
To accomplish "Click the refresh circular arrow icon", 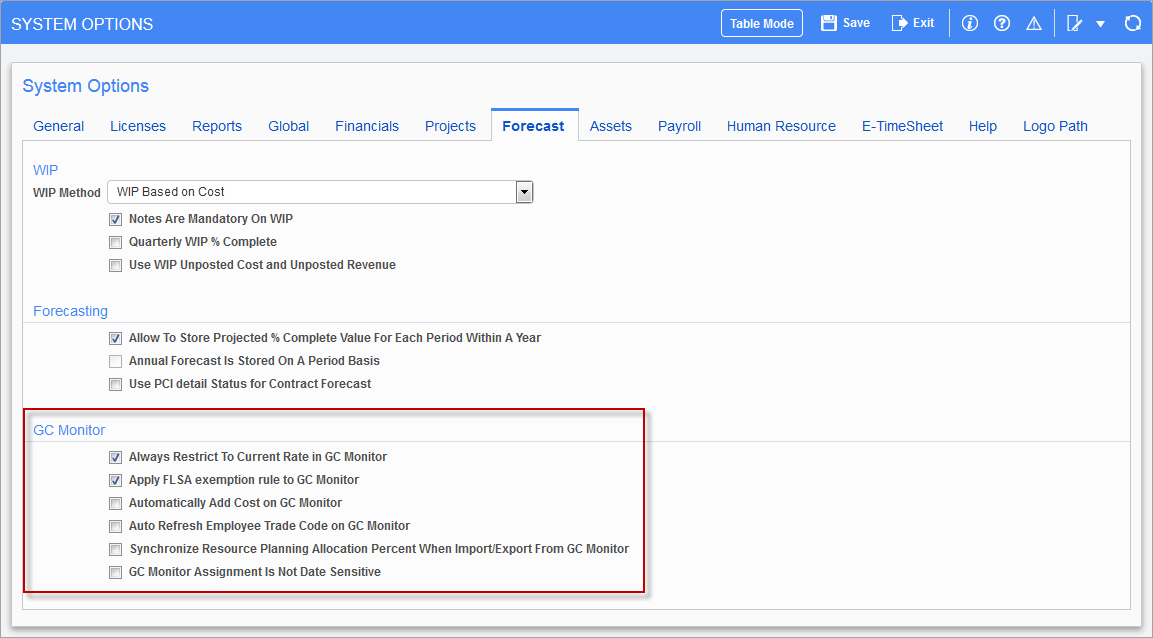I will [1132, 24].
